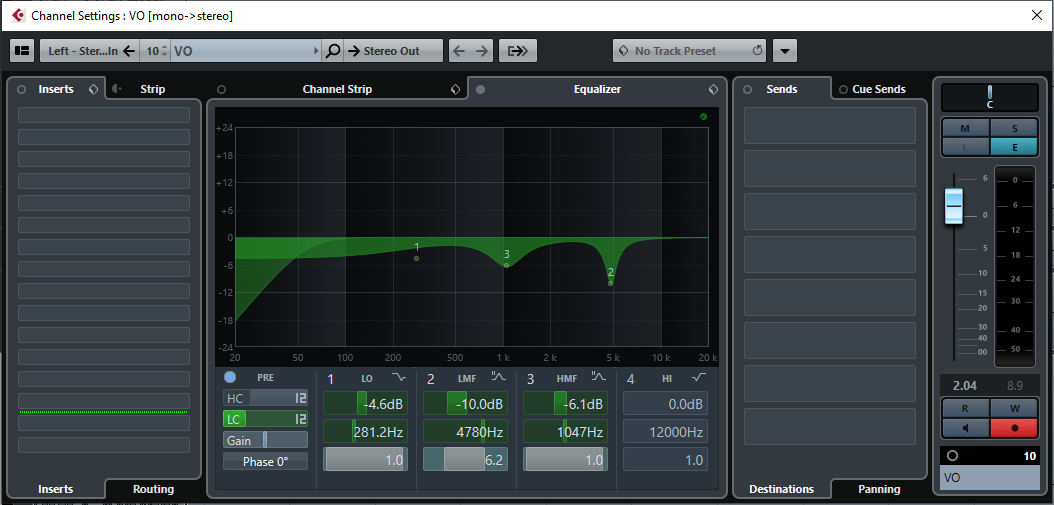Click the search channel magnifier icon
The height and width of the screenshot is (505, 1054).
(333, 50)
